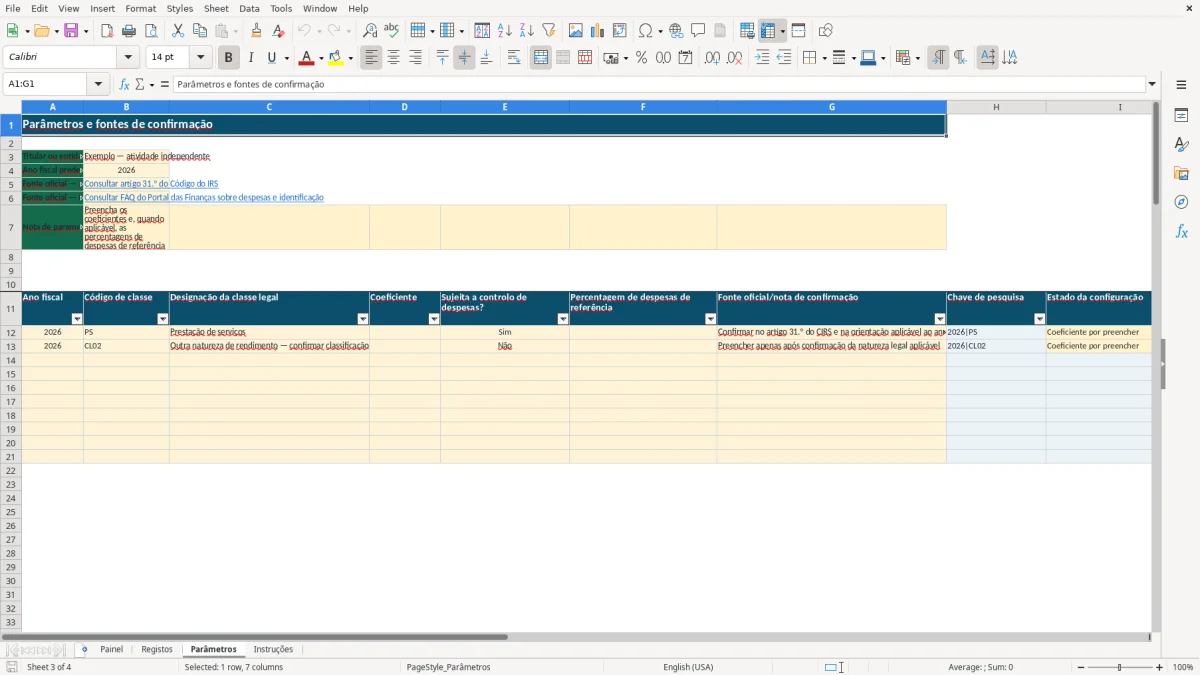
Task: Click the Clear Direct Formatting icon
Action: [x=279, y=31]
